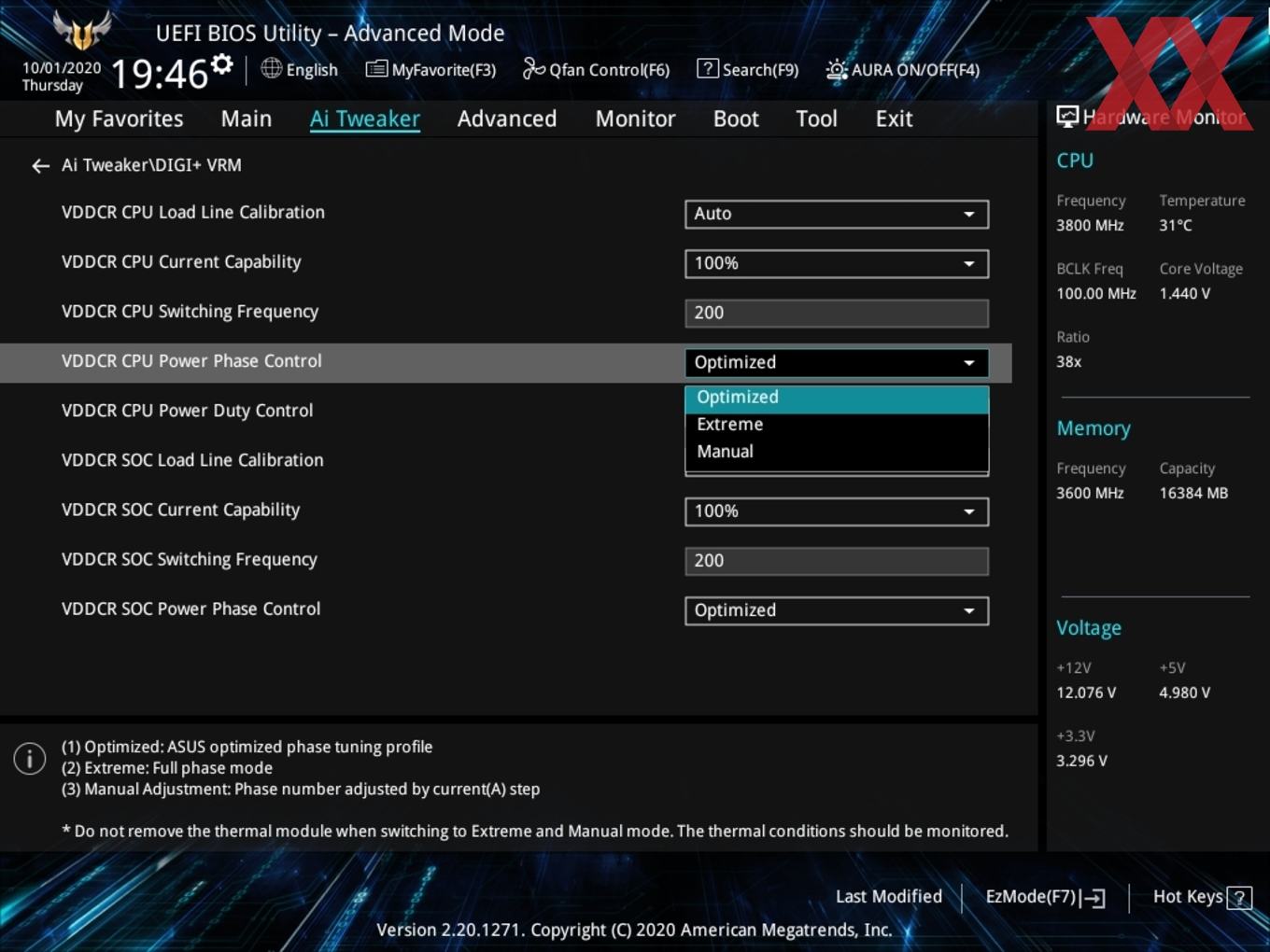Collapse VDDCR CPU Power Phase Control dropdown
1270x952 pixels.
click(837, 362)
